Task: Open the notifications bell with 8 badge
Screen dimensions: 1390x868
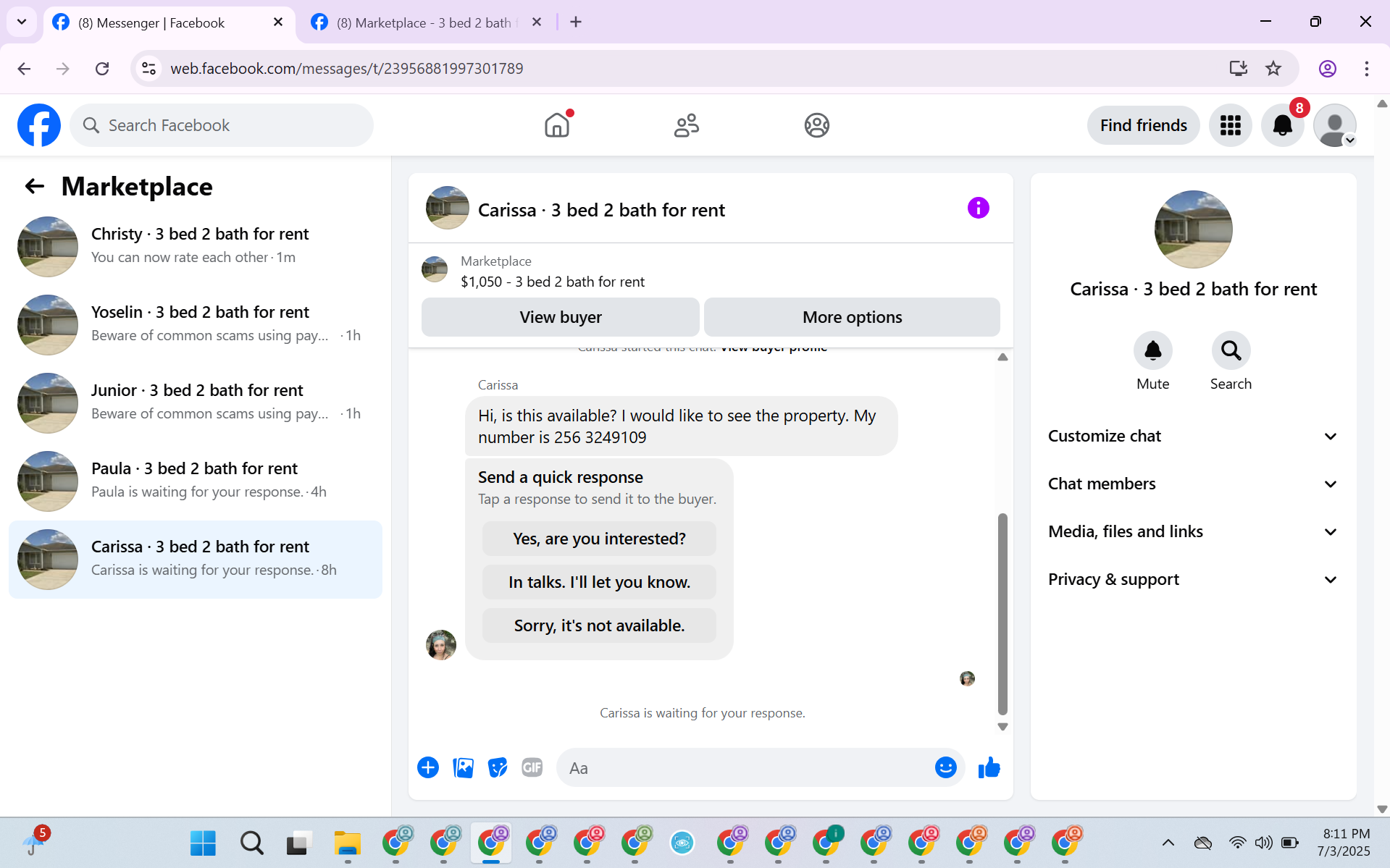Action: 1283,125
